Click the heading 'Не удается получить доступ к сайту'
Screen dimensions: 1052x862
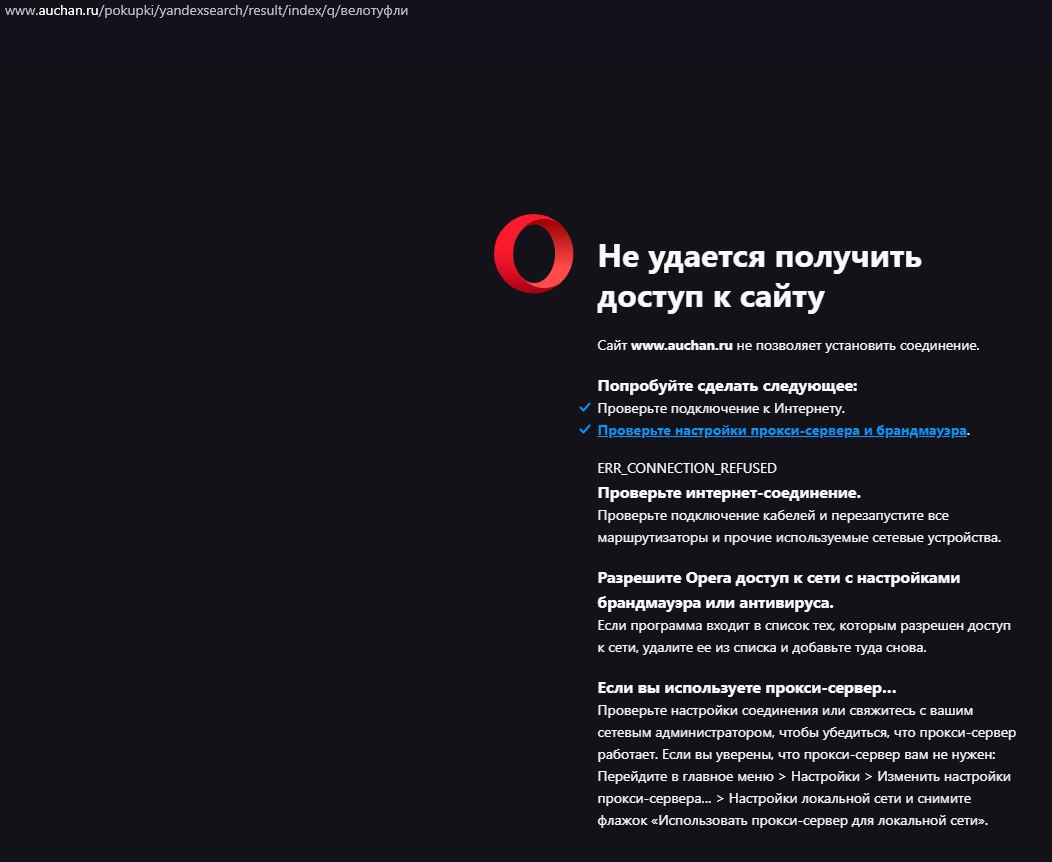pos(759,276)
